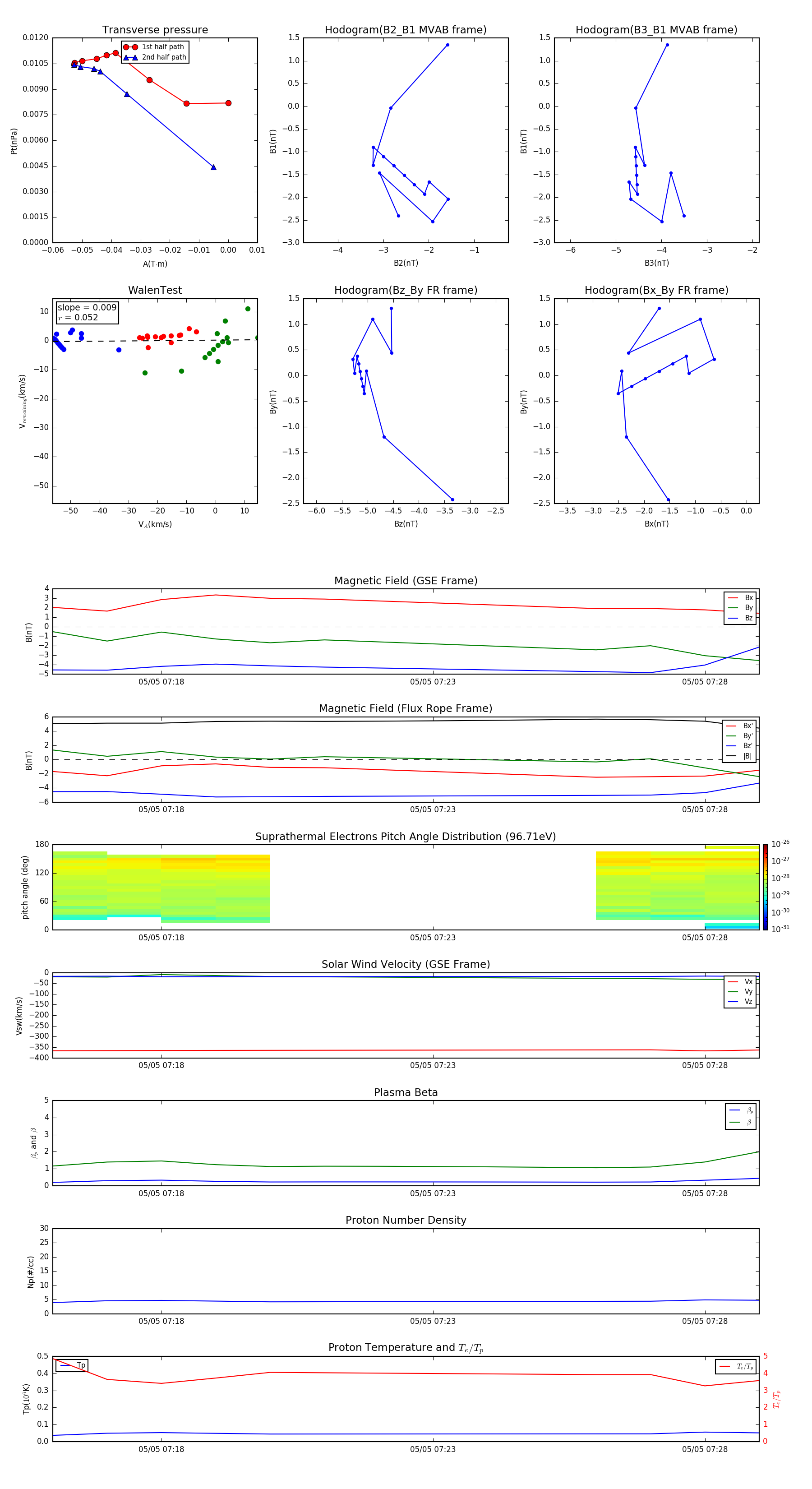Click the 'r = 0.052' annotation
Viewport: 812px width, 1489px height.
[x=78, y=317]
